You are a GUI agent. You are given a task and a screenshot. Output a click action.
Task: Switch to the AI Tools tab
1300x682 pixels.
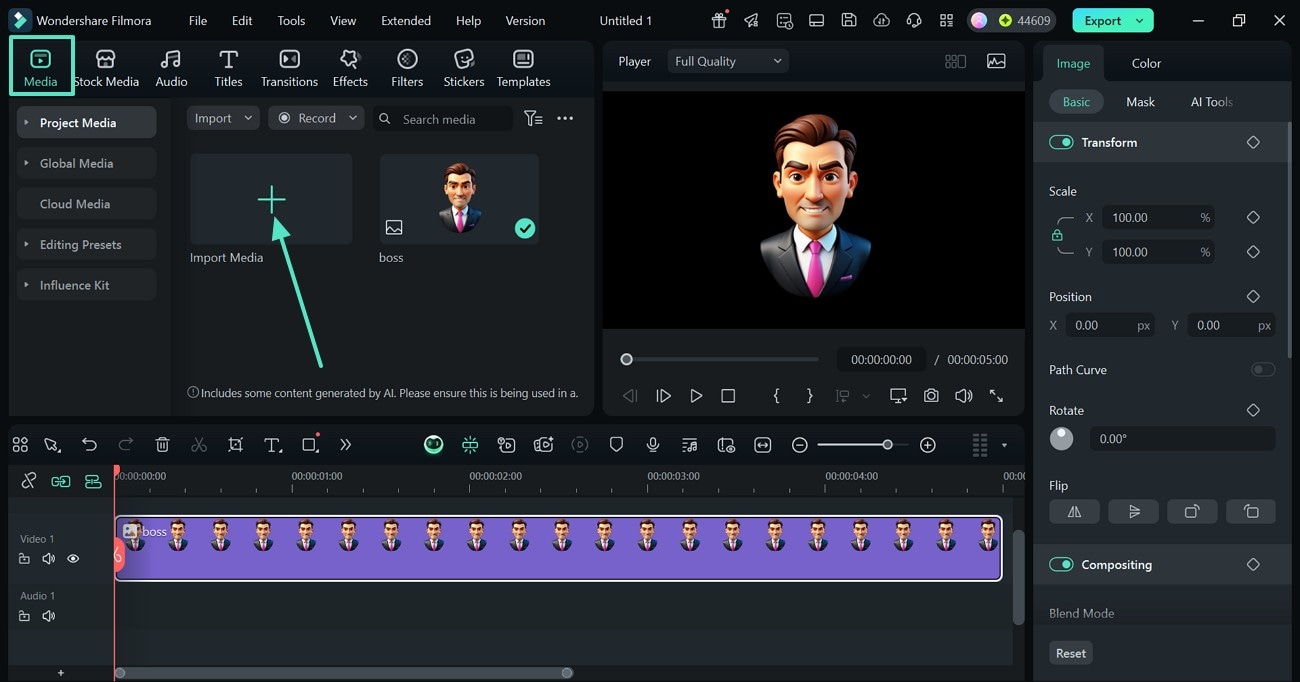tap(1211, 102)
